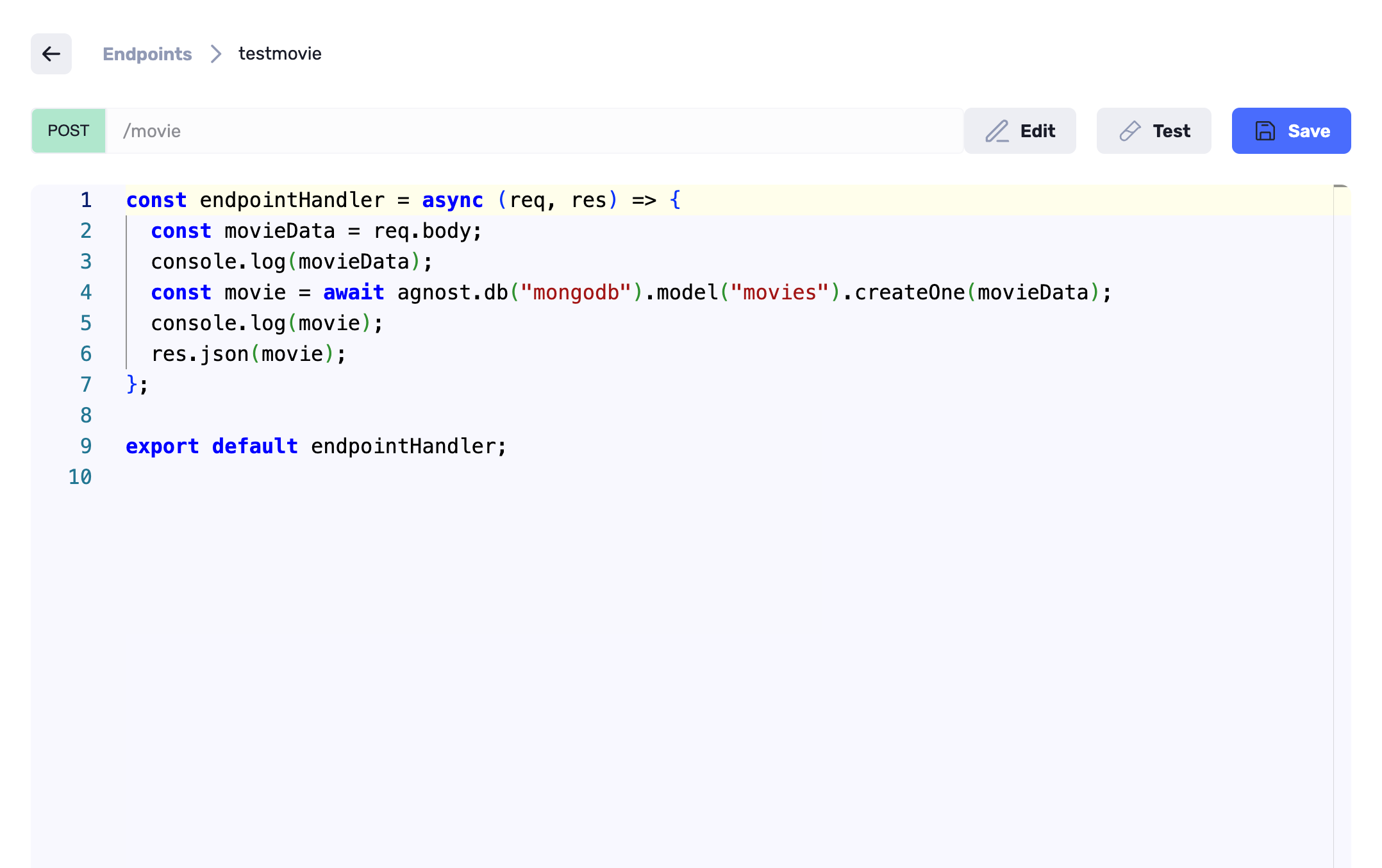The height and width of the screenshot is (868, 1382).
Task: Click the back arrow button
Action: click(51, 54)
